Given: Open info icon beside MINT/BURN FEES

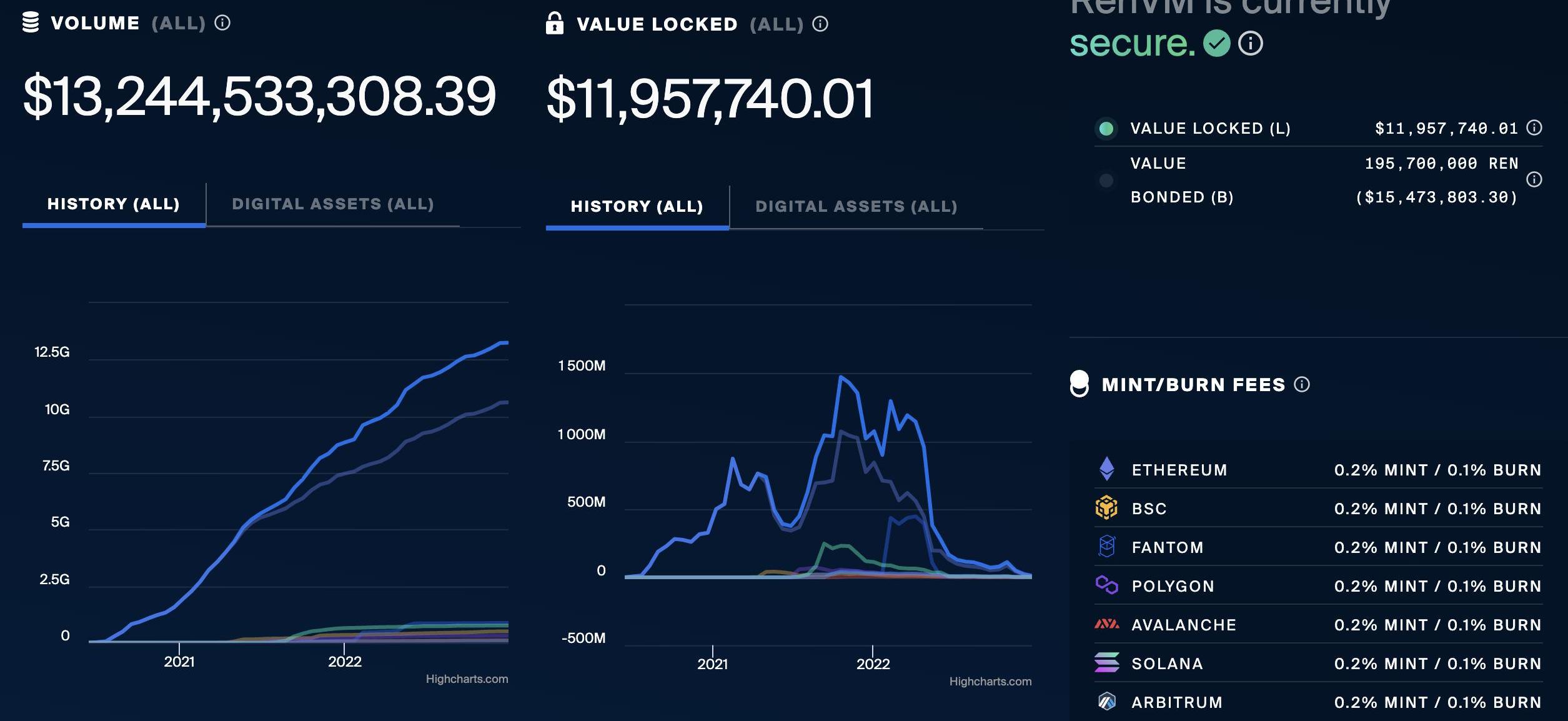Looking at the screenshot, I should (1302, 384).
